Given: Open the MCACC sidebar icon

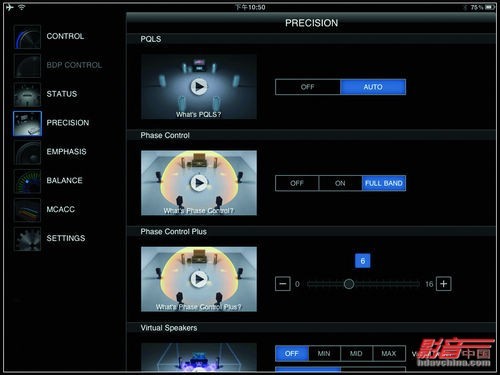Looking at the screenshot, I should pos(27,210).
